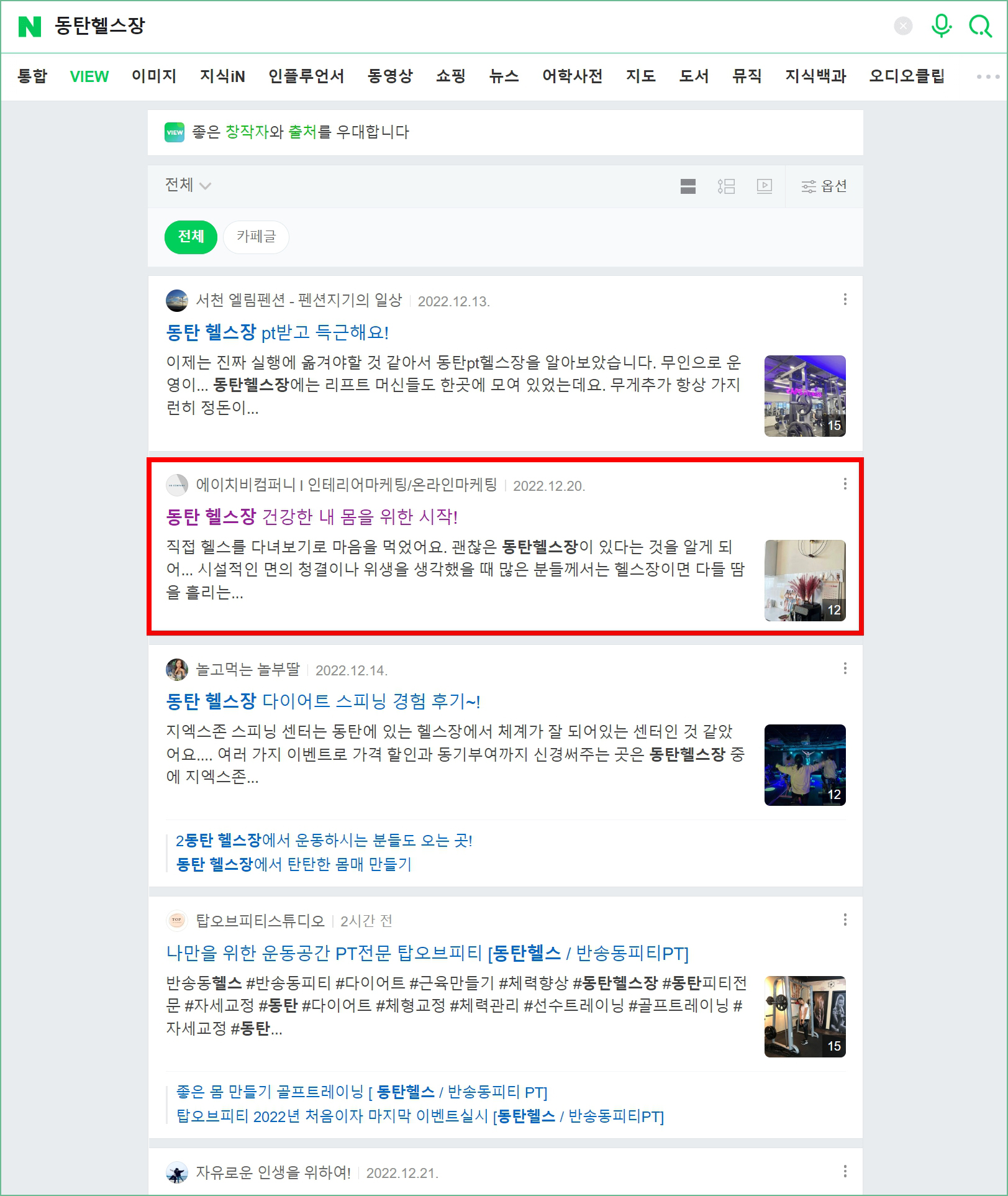The height and width of the screenshot is (1196, 1008).
Task: Open post 동탄 헬스장 pt받고 득근해요!
Action: [278, 332]
